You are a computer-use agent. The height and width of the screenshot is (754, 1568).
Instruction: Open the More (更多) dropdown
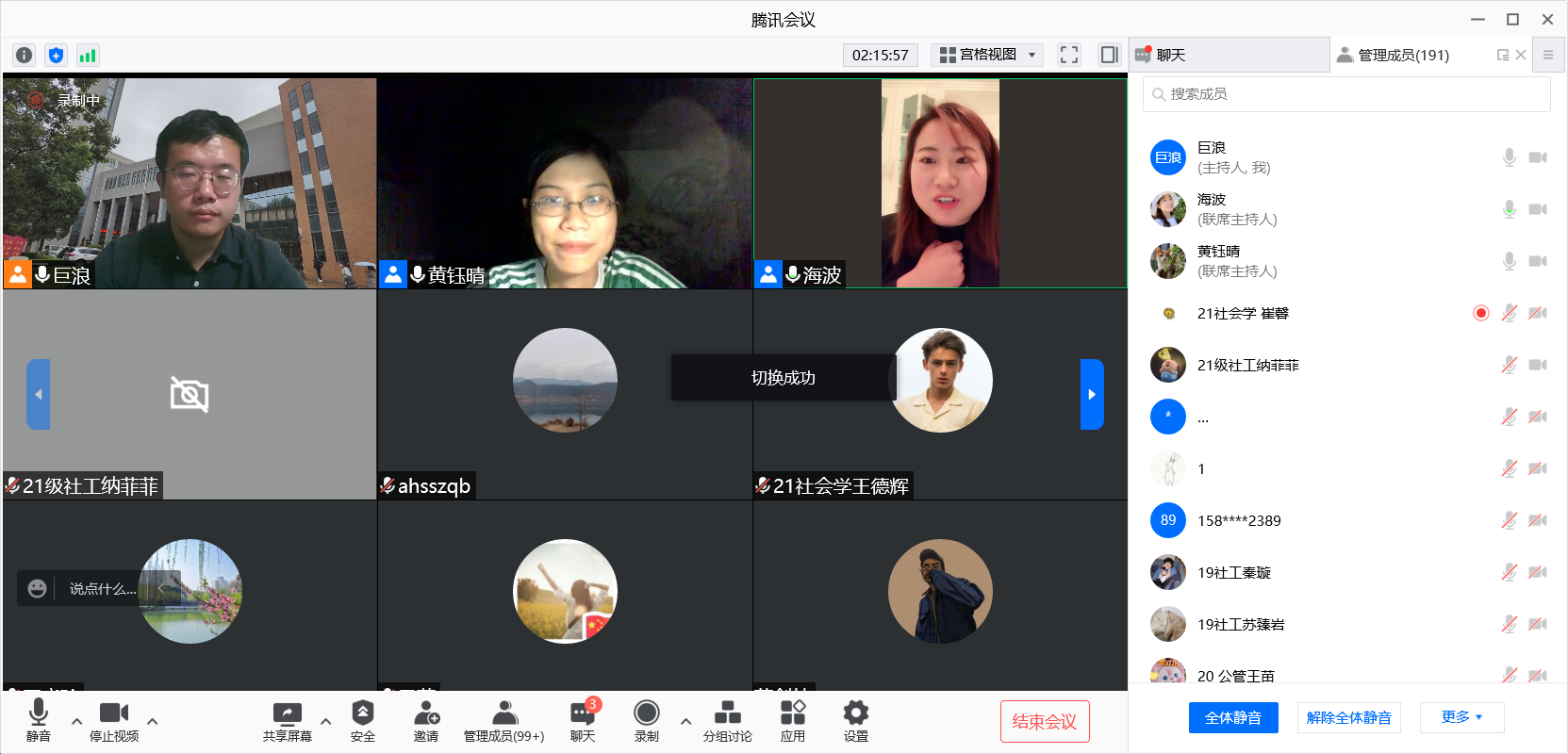click(1461, 717)
